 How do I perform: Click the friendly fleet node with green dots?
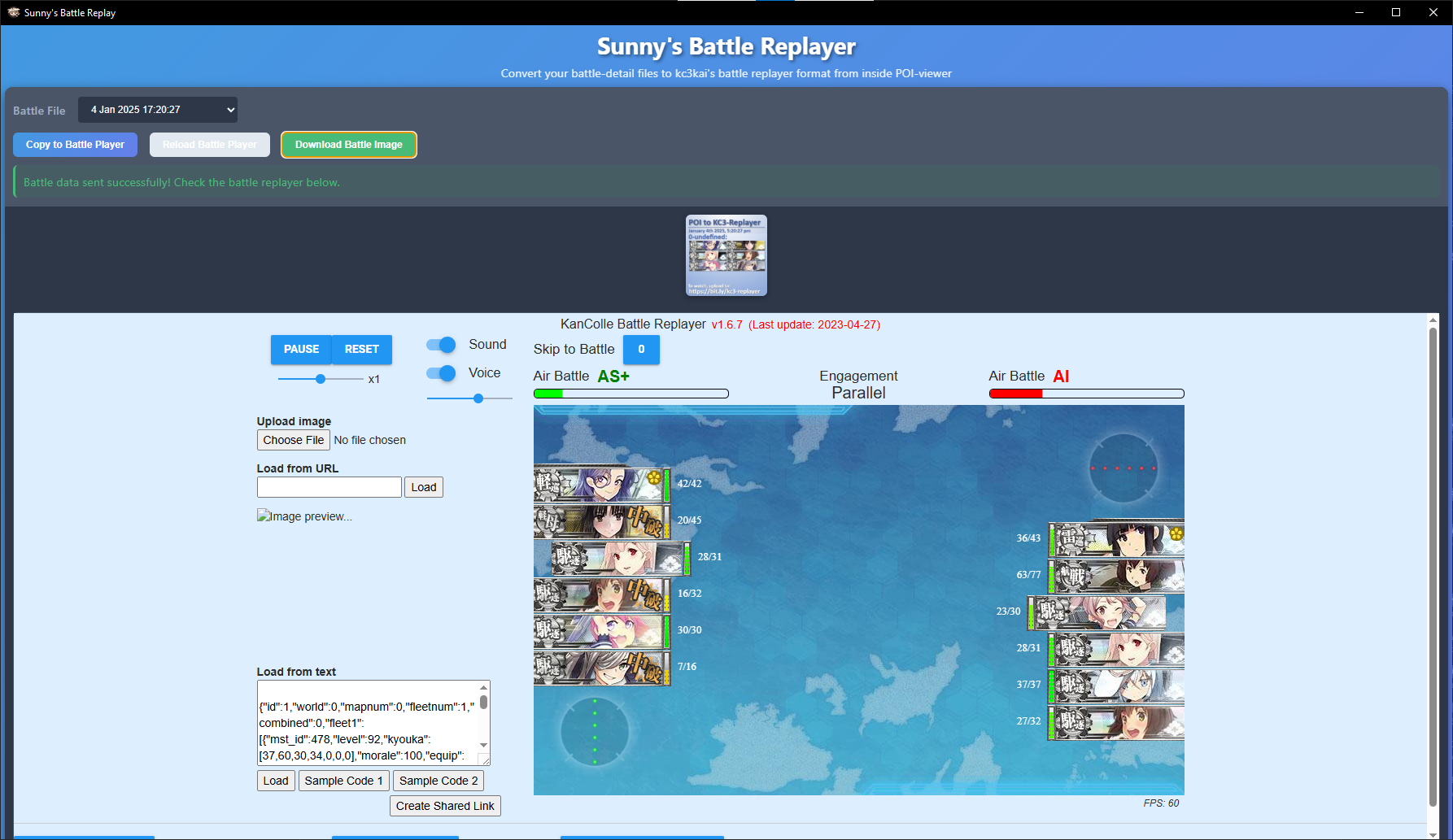[593, 732]
